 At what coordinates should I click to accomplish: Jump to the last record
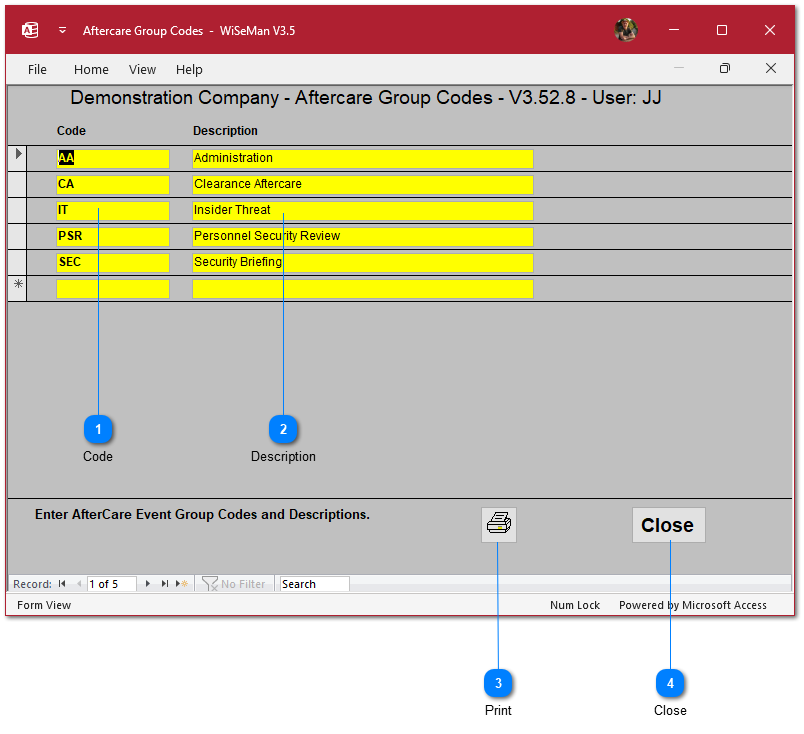click(x=165, y=584)
